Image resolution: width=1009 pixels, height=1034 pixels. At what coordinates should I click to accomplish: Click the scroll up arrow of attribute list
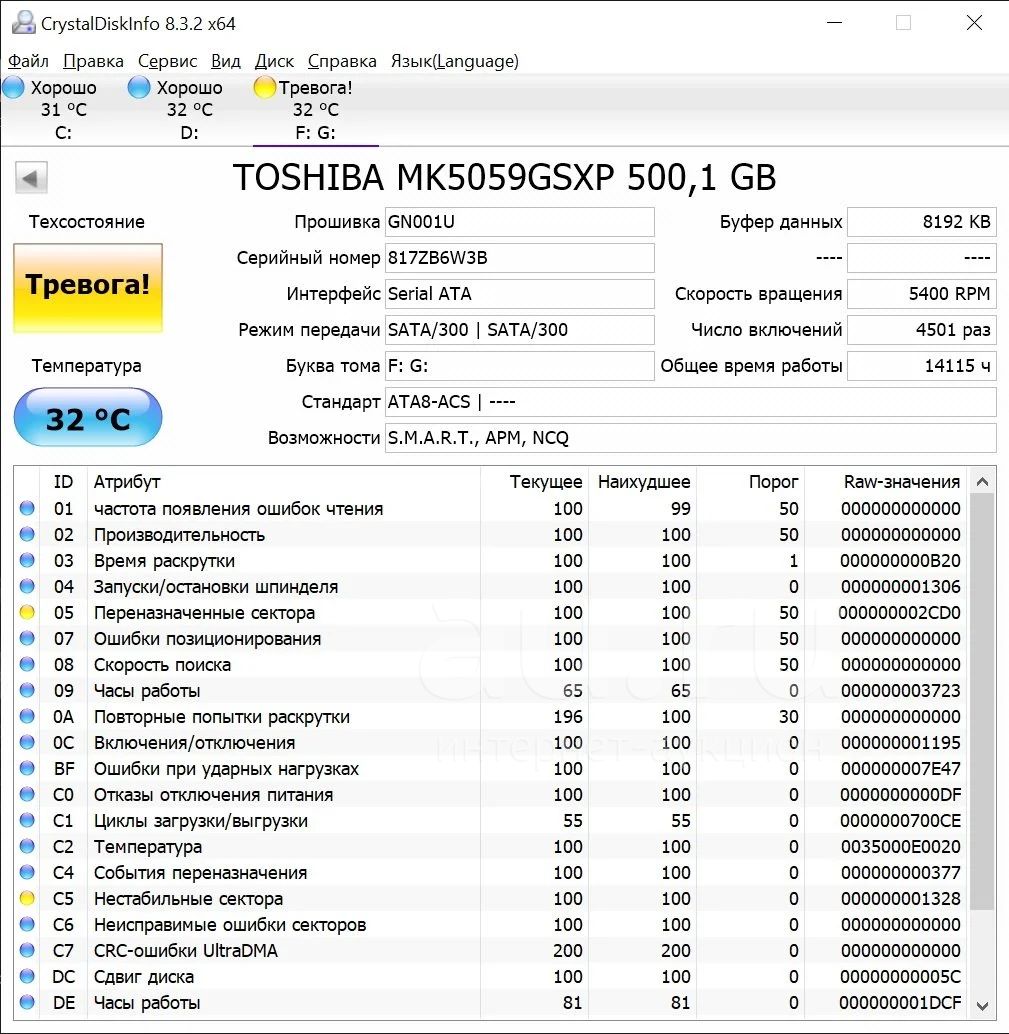[x=982, y=482]
